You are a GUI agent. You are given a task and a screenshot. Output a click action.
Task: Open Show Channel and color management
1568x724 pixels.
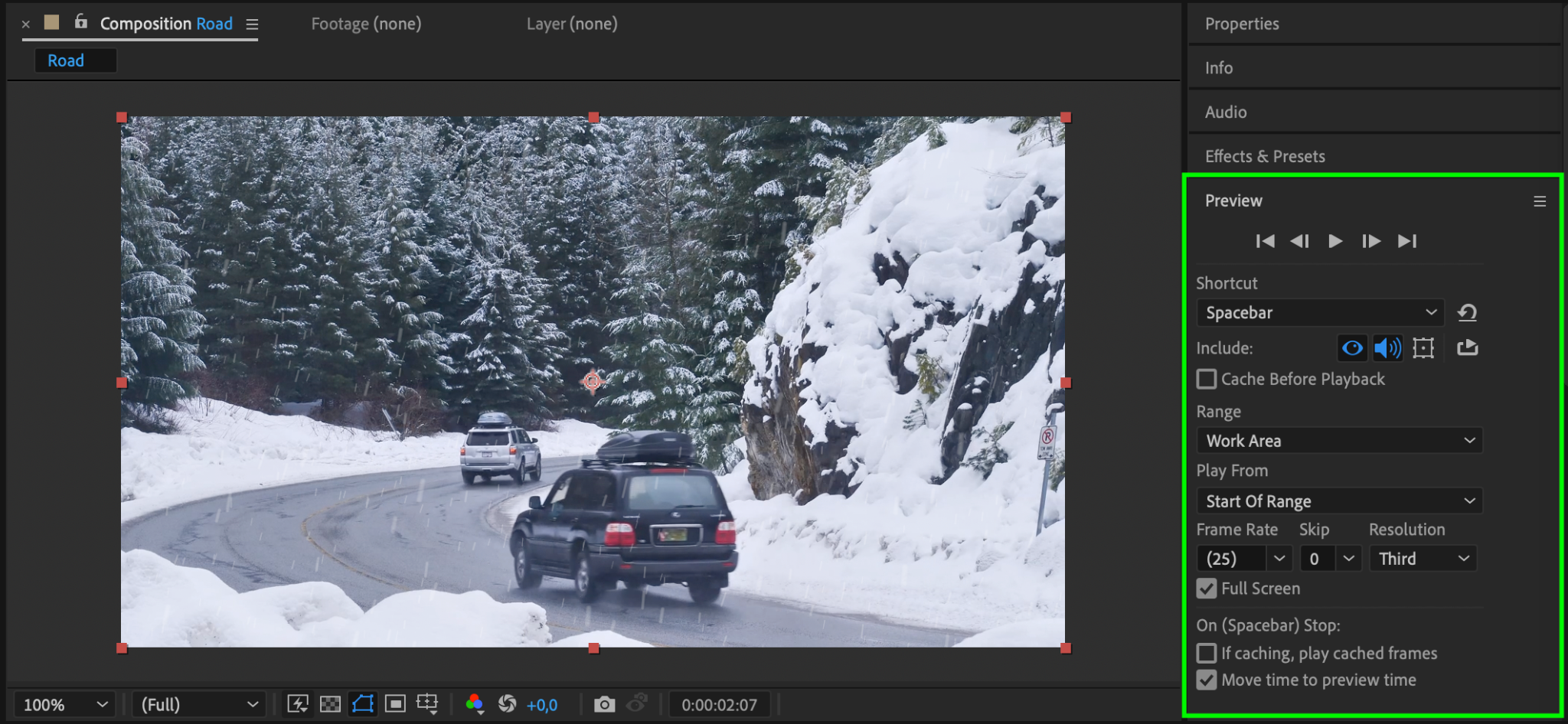(475, 704)
